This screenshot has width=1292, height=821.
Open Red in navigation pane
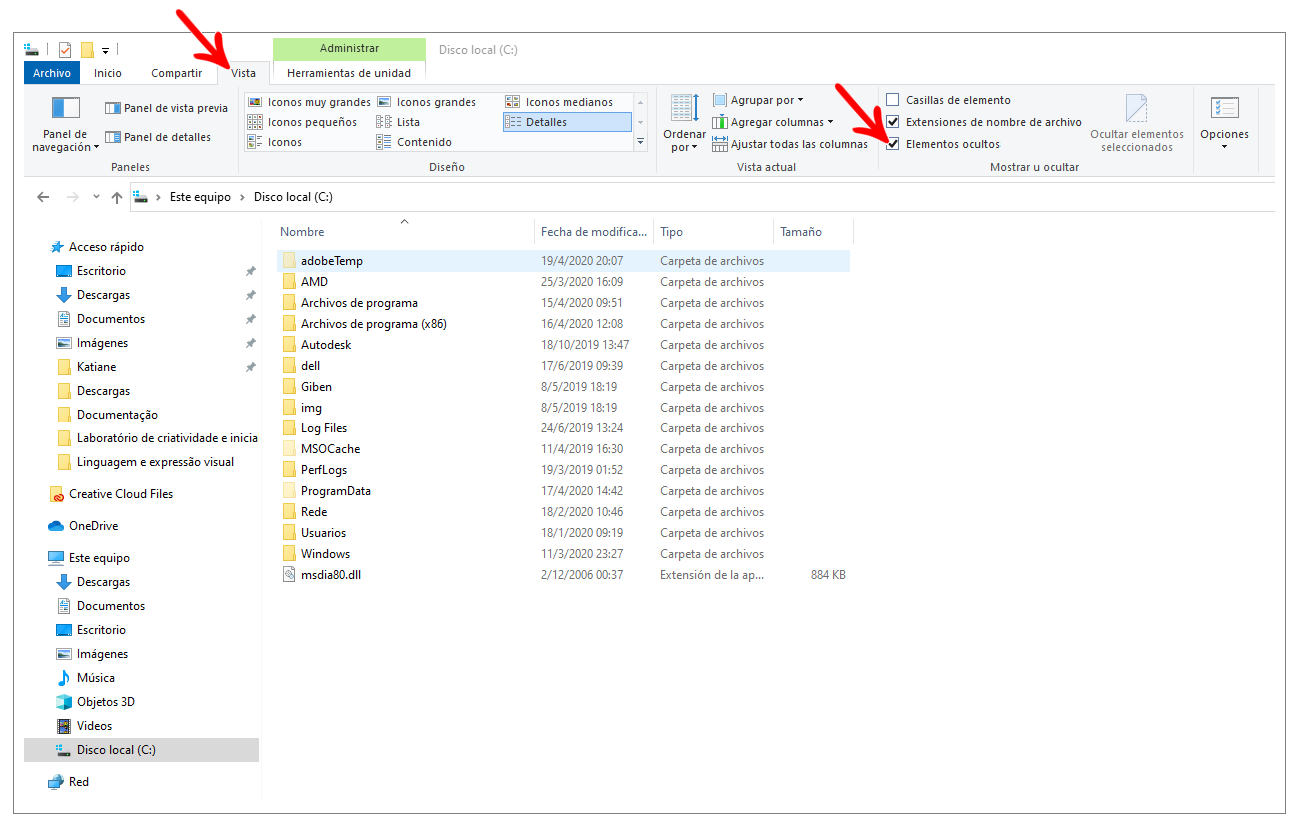coord(79,782)
